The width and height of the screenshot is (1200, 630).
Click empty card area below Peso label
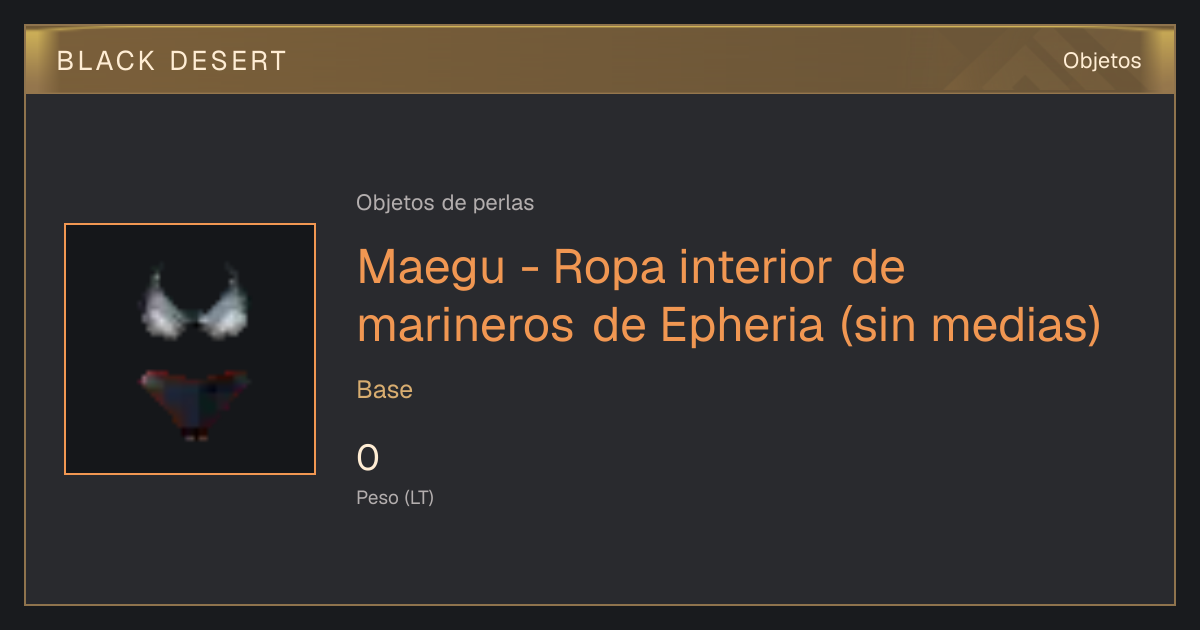600,560
